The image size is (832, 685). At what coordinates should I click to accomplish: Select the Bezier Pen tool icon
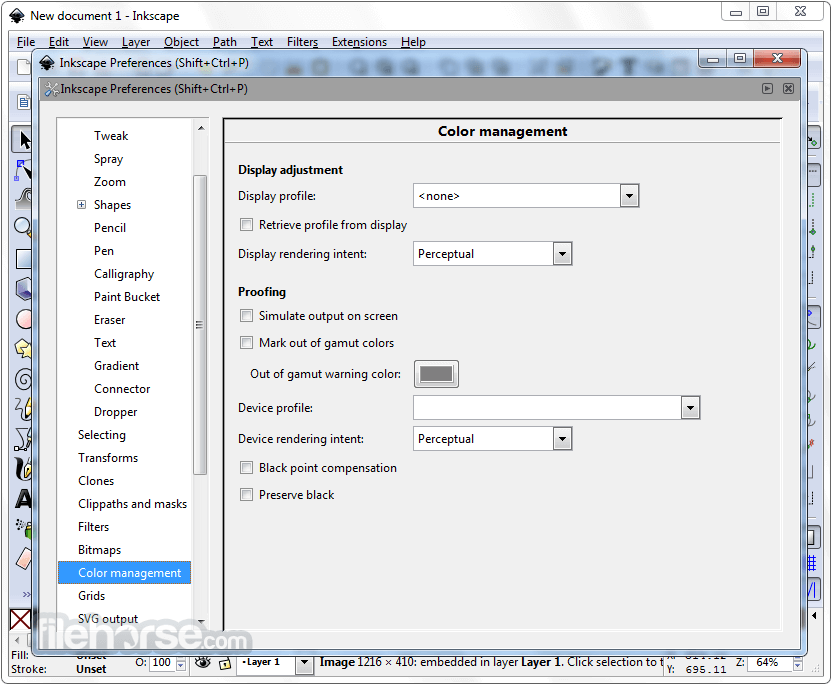(22, 439)
